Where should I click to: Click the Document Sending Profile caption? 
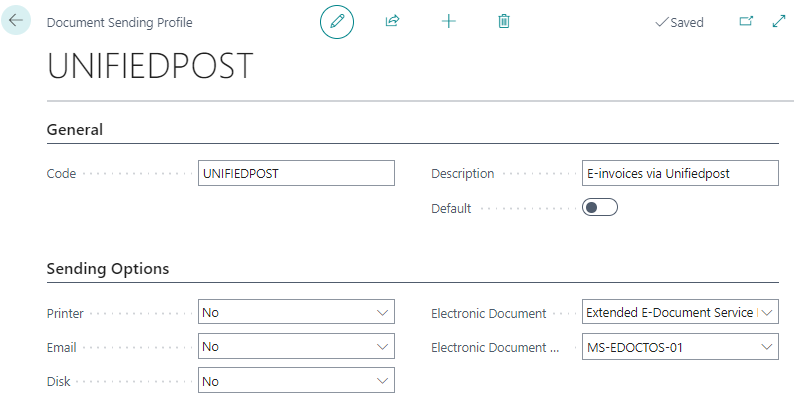[x=120, y=22]
